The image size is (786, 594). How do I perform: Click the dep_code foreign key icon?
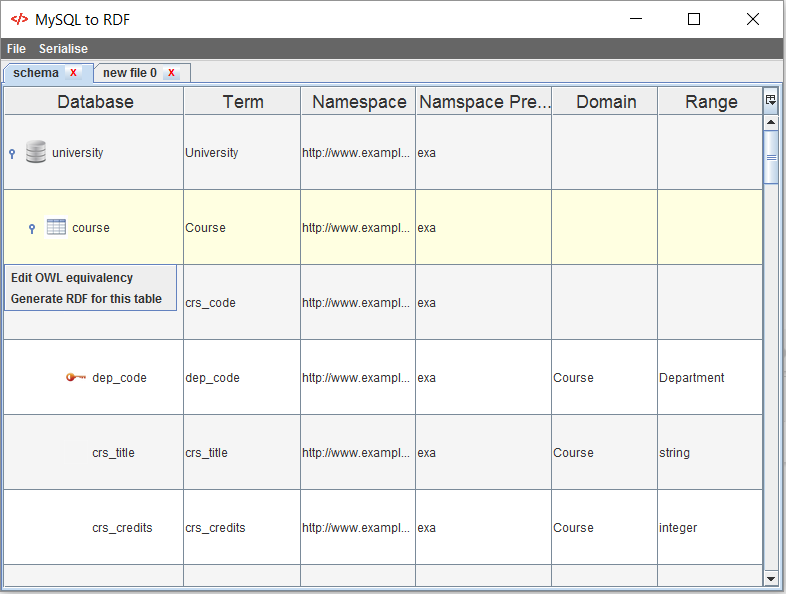(76, 377)
